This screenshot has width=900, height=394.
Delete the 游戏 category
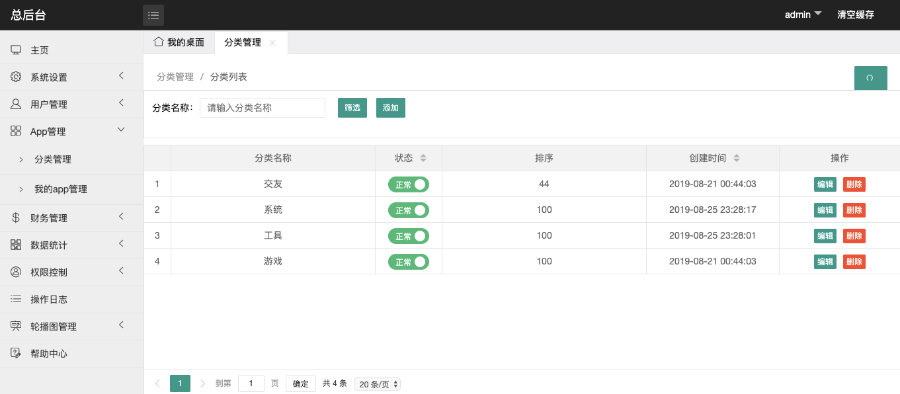pyautogui.click(x=854, y=261)
